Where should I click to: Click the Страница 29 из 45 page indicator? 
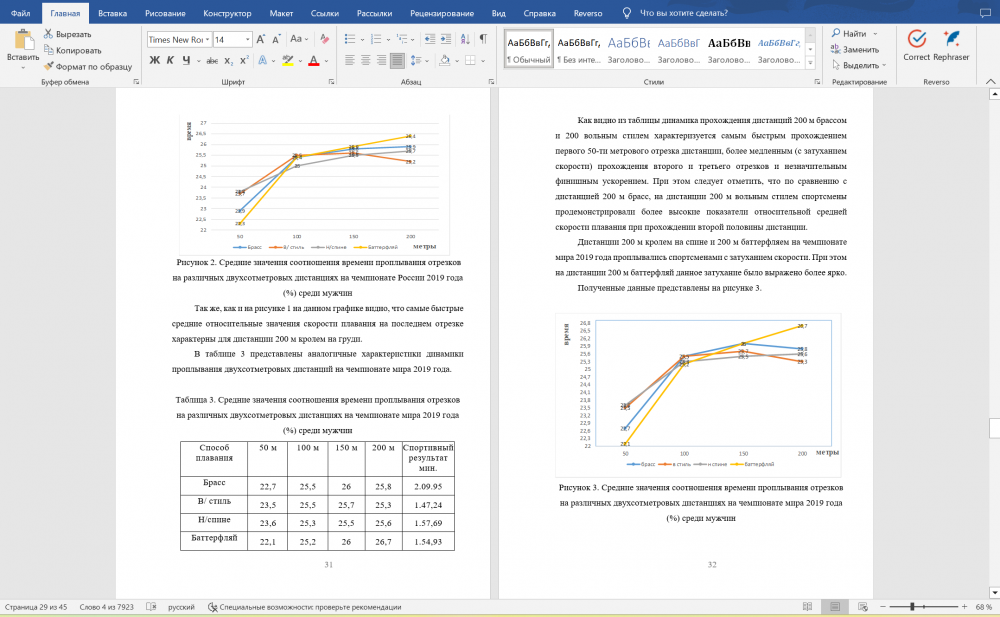pyautogui.click(x=36, y=607)
